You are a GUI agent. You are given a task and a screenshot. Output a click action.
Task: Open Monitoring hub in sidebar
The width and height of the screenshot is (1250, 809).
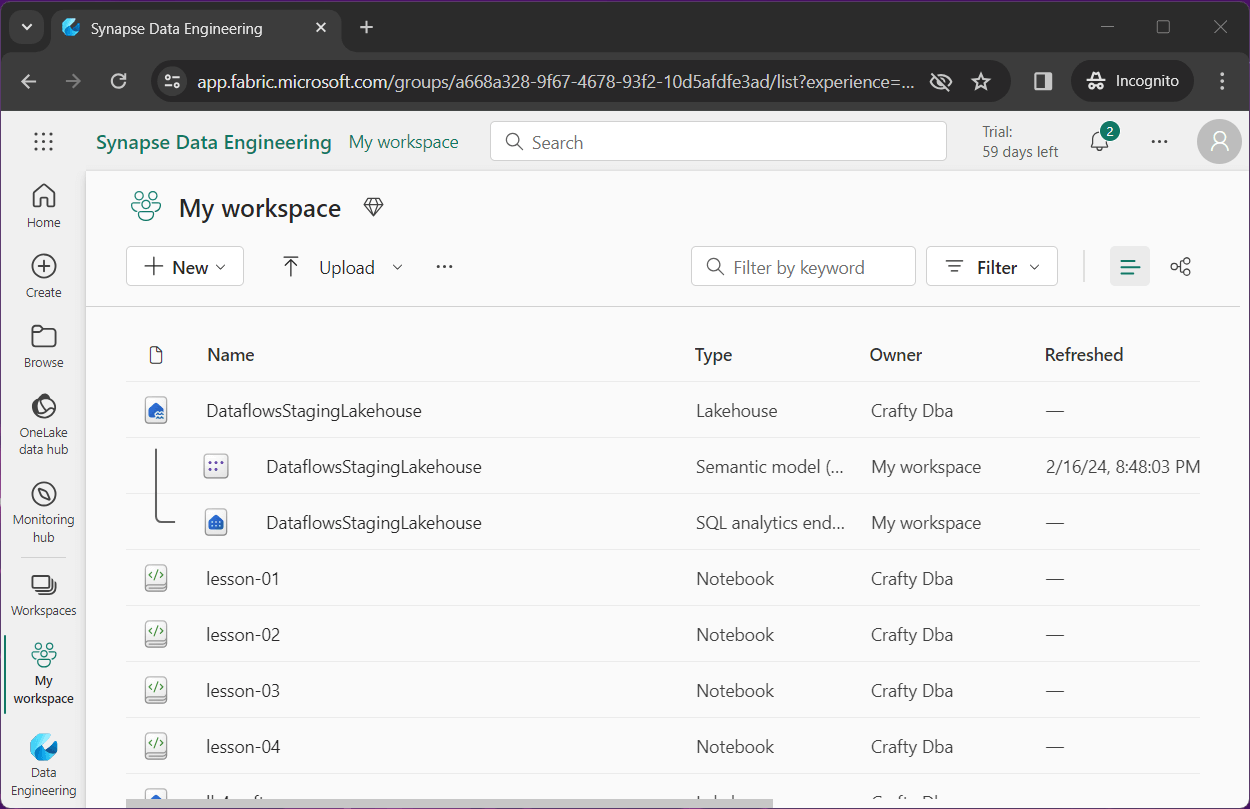pyautogui.click(x=43, y=512)
